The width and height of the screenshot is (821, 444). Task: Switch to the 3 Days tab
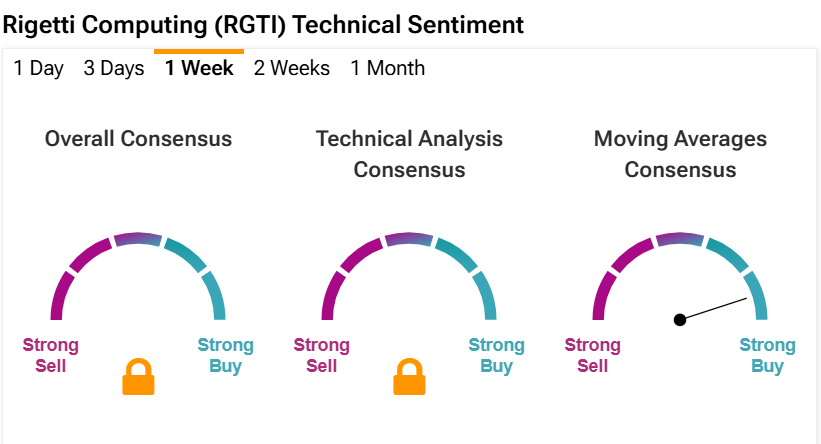tap(114, 68)
